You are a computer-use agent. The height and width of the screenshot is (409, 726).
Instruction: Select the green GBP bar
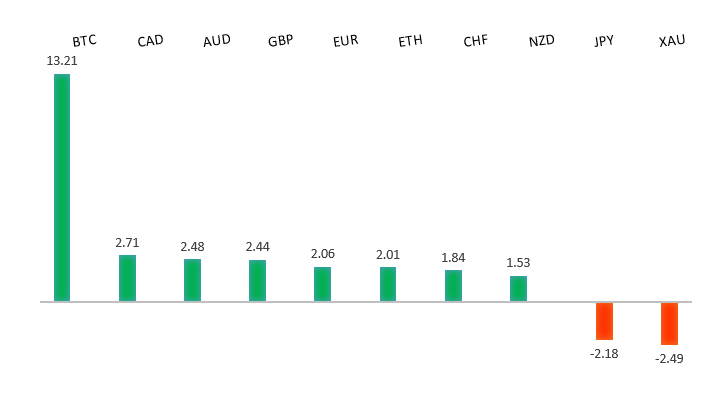pos(257,280)
